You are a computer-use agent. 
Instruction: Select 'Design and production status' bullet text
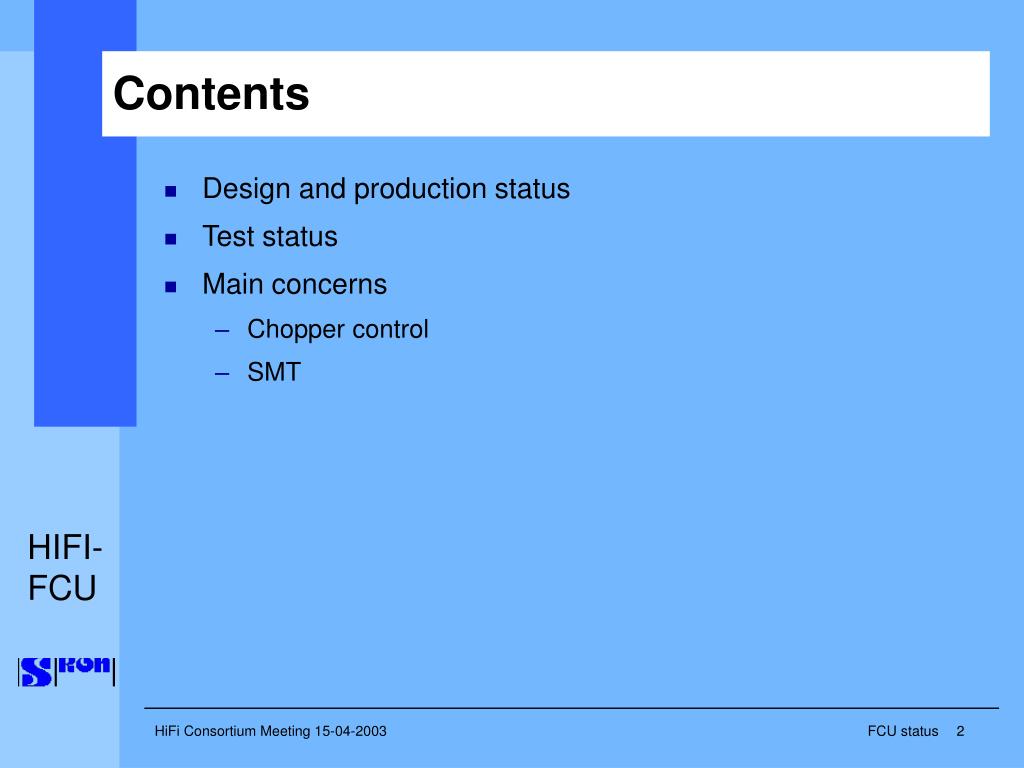[x=386, y=189]
